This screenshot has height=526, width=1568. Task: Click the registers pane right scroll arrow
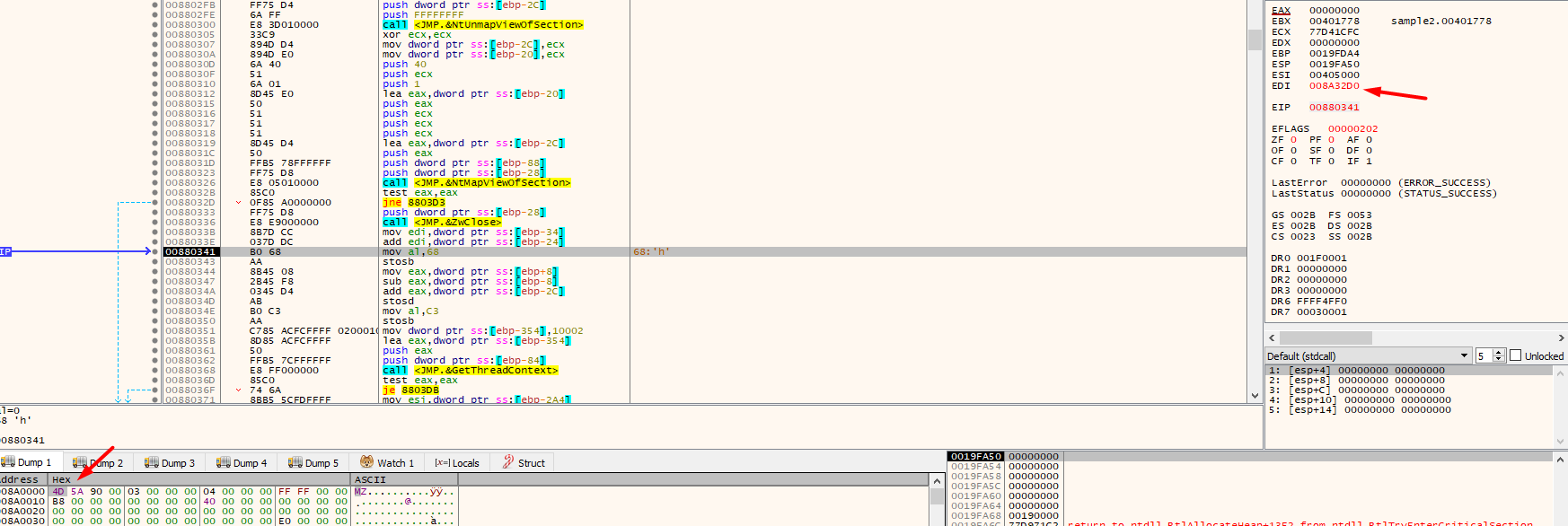[1561, 338]
